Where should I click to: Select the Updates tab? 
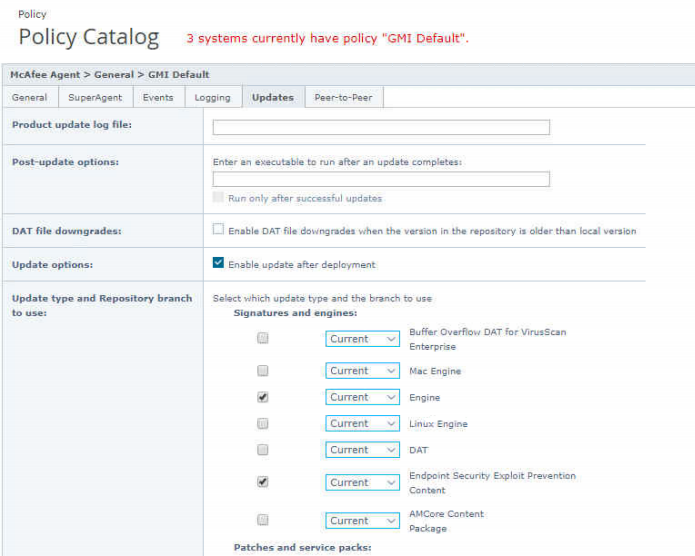click(x=273, y=98)
